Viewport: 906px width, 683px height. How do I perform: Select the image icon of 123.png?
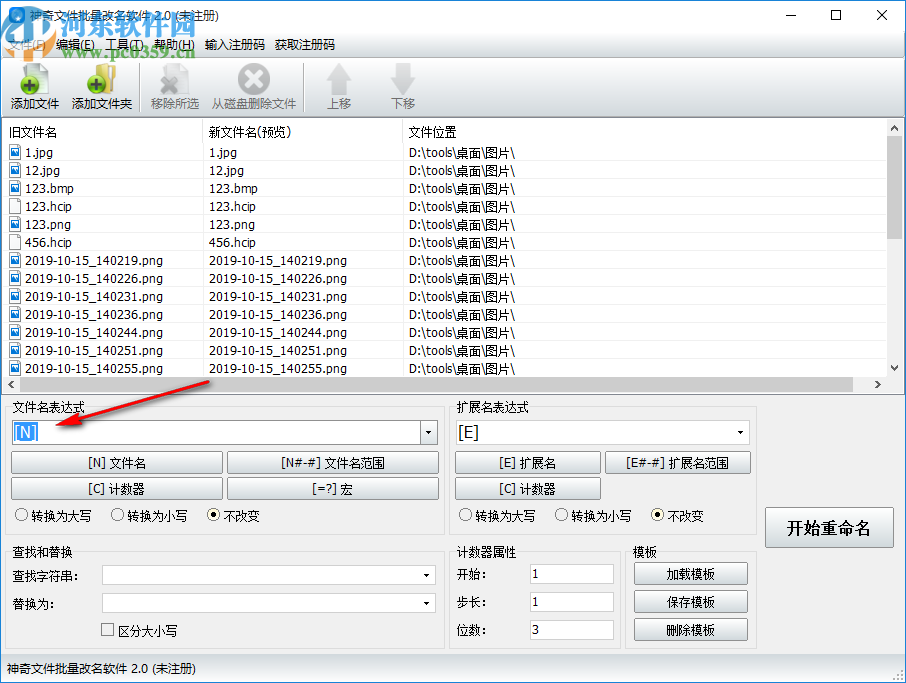point(15,224)
